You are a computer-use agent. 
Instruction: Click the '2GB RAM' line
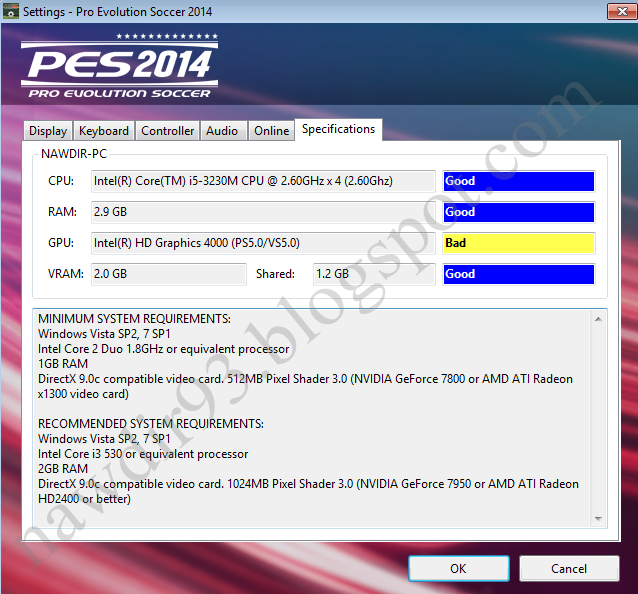pos(63,469)
